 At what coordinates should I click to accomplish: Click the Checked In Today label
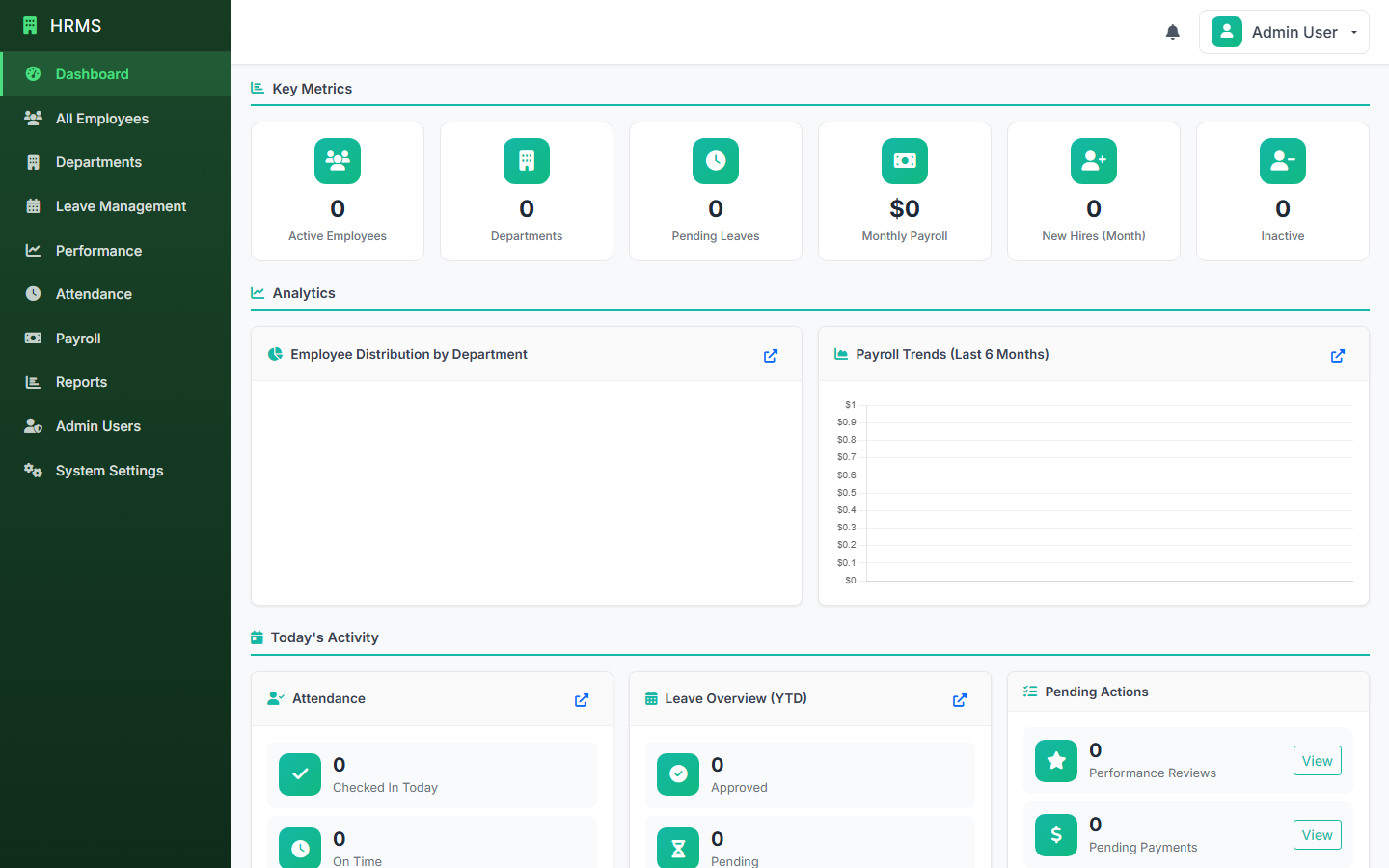pyautogui.click(x=386, y=788)
